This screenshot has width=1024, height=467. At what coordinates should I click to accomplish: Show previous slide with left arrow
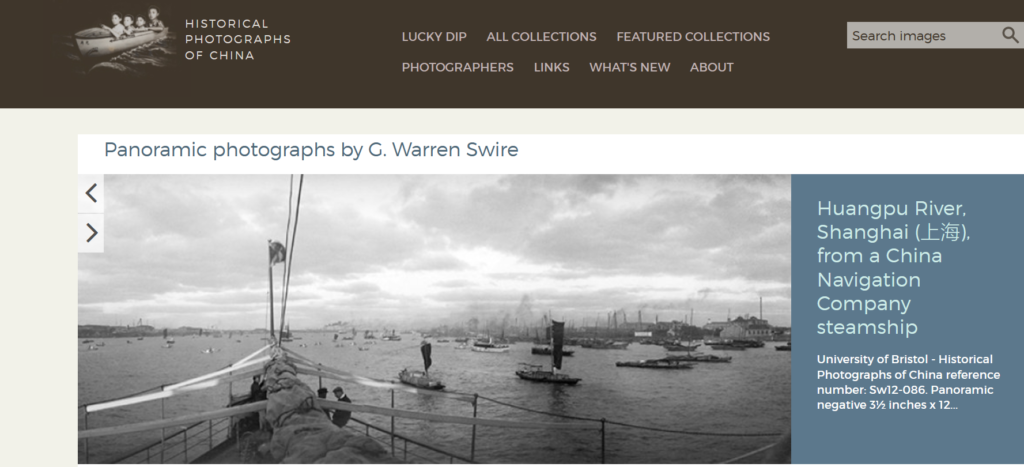(x=91, y=193)
